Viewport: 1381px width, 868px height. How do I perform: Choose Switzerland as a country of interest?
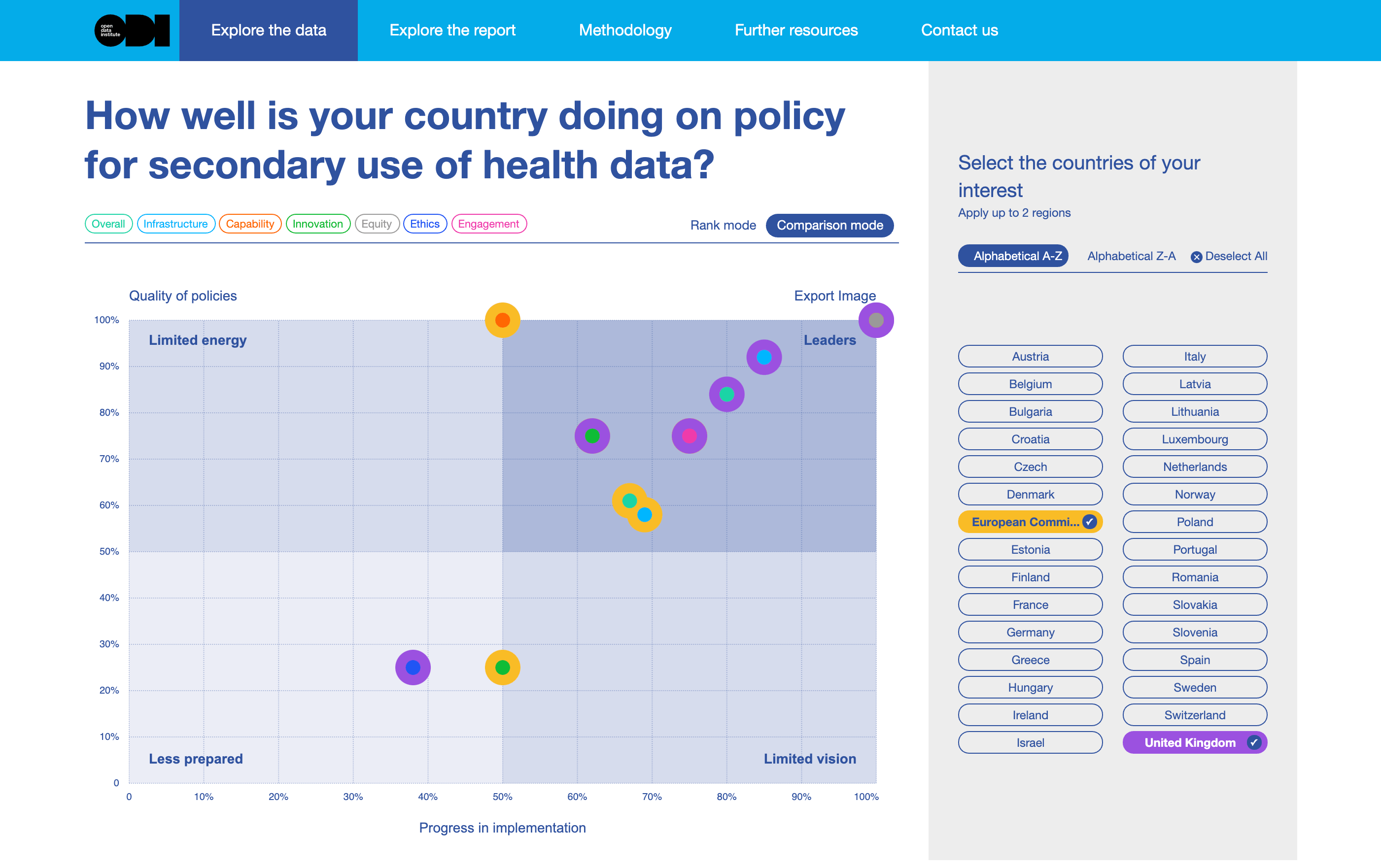[1195, 715]
